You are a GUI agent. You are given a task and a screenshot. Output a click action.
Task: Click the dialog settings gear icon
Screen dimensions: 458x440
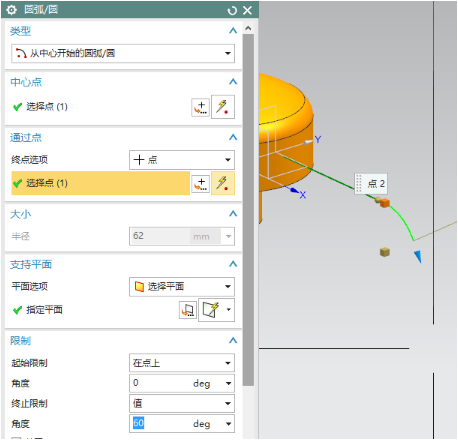point(11,10)
